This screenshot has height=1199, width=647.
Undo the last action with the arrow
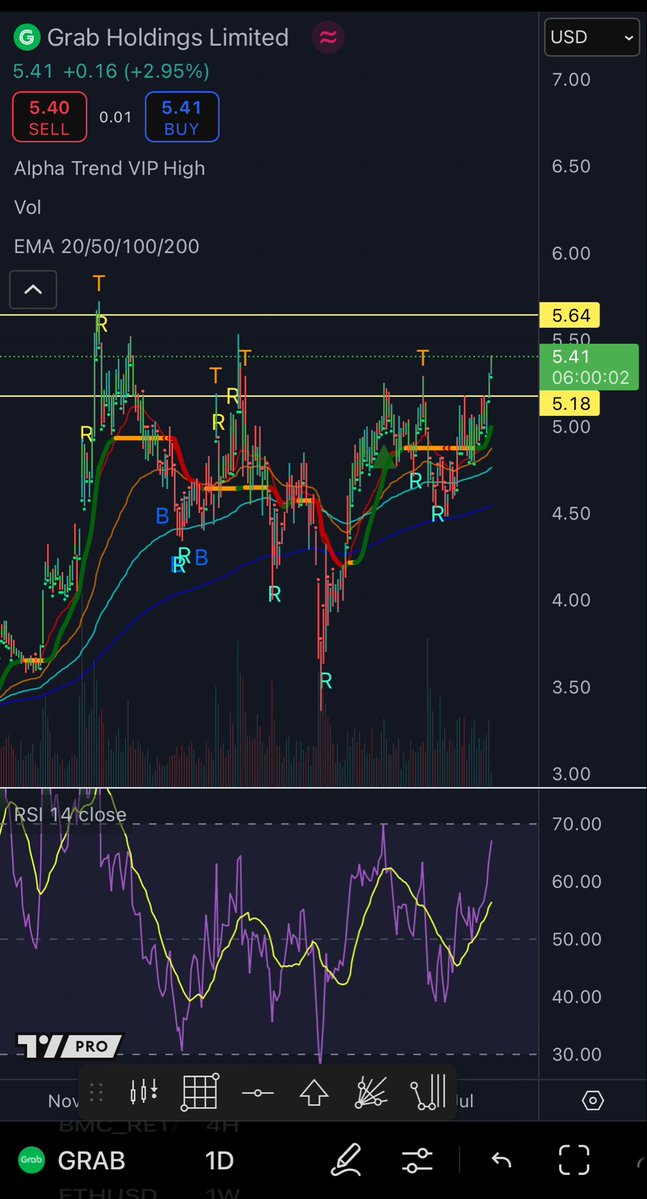pyautogui.click(x=501, y=1161)
